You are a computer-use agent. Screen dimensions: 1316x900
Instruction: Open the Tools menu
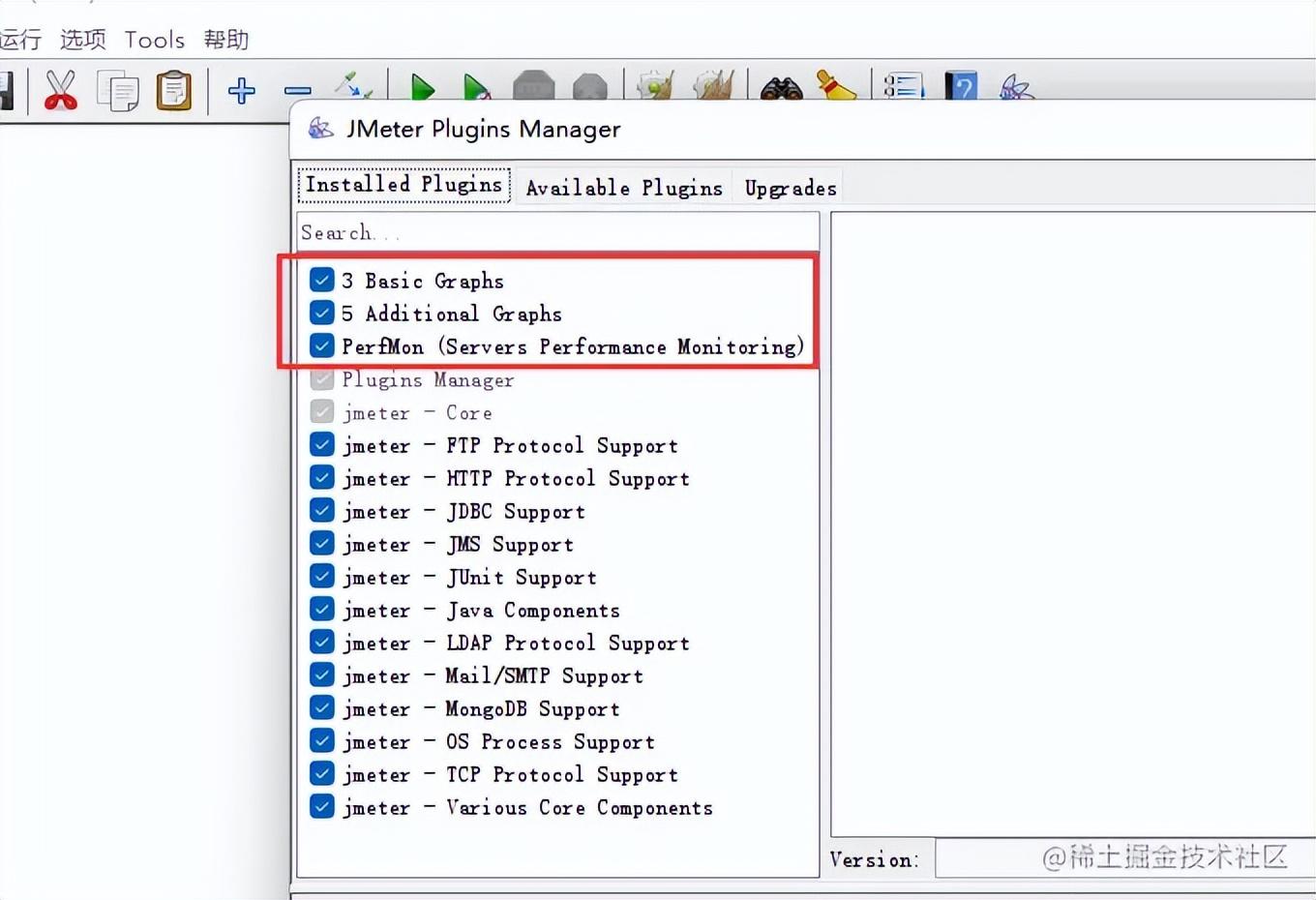155,40
